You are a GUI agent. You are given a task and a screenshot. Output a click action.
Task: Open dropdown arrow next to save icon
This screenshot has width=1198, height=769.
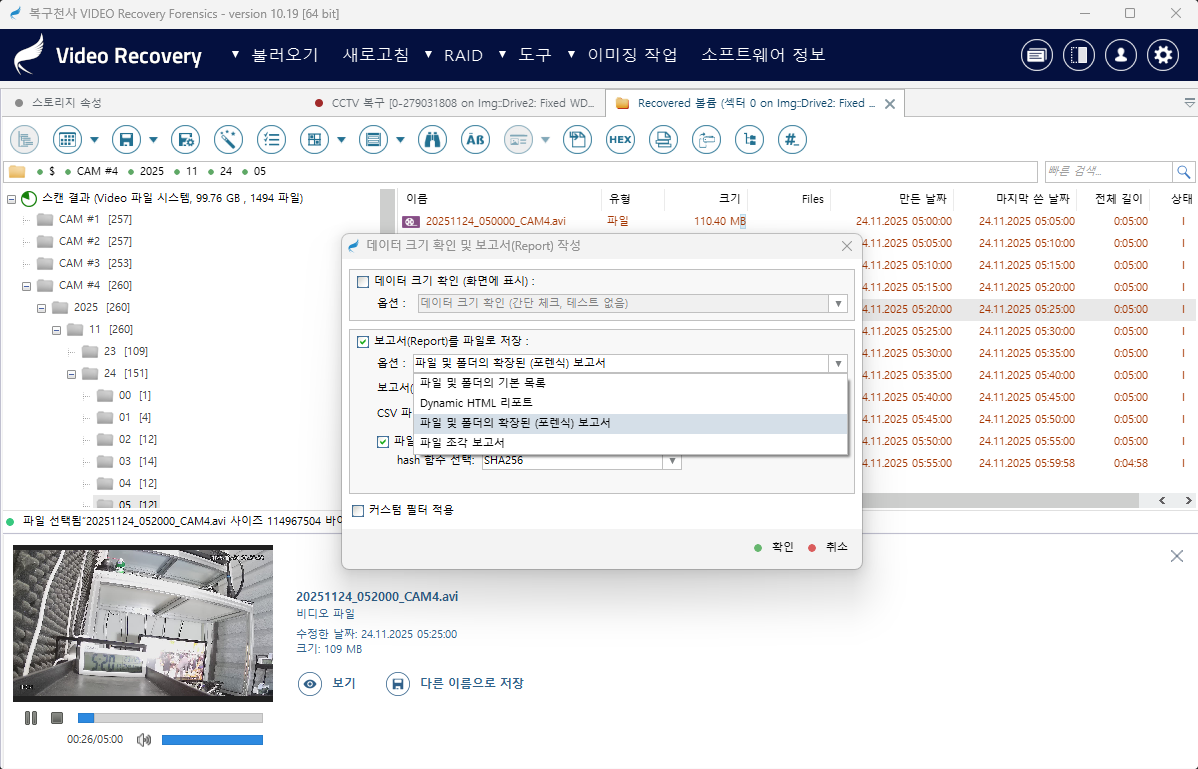pyautogui.click(x=153, y=140)
